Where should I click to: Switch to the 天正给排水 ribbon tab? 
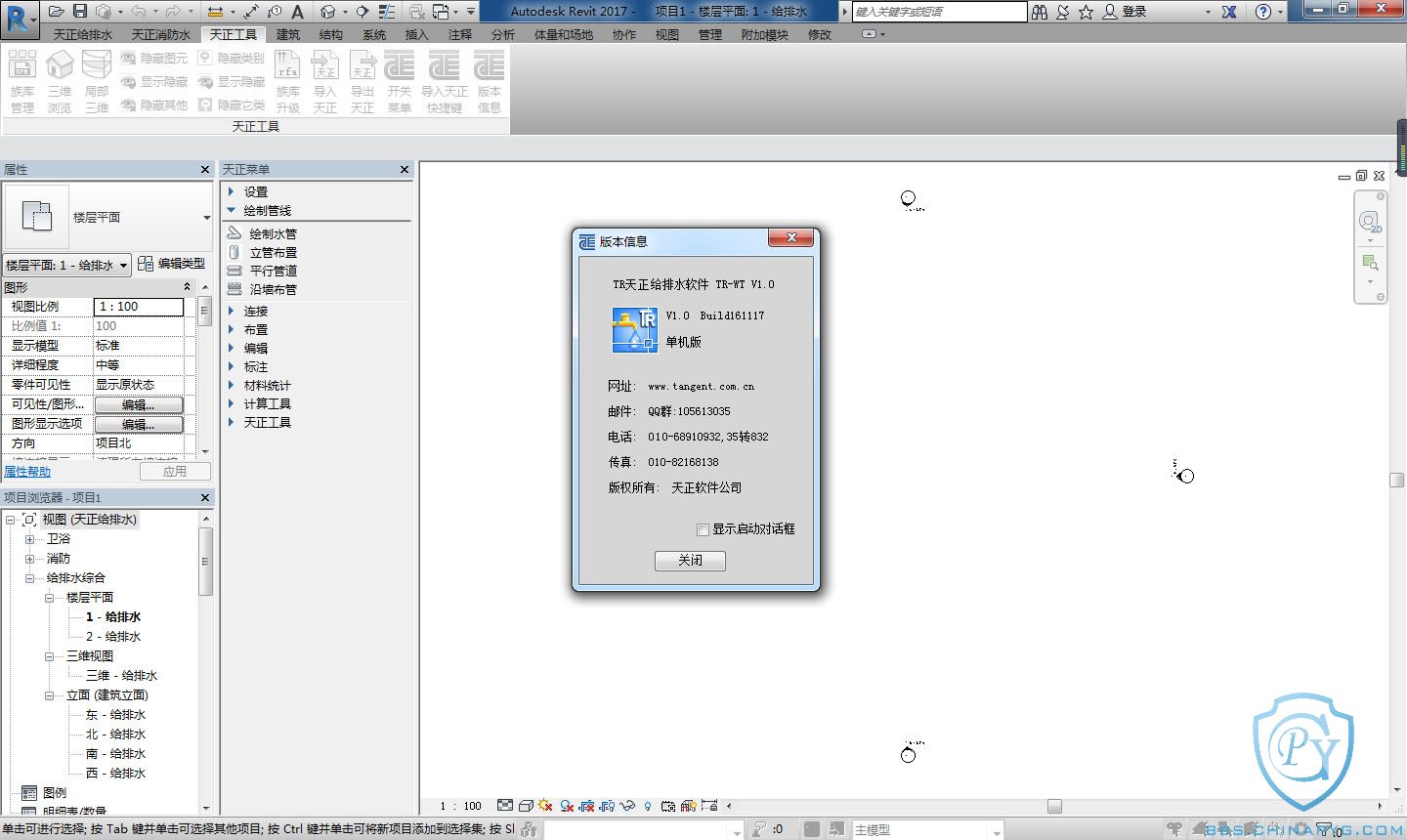click(x=83, y=34)
